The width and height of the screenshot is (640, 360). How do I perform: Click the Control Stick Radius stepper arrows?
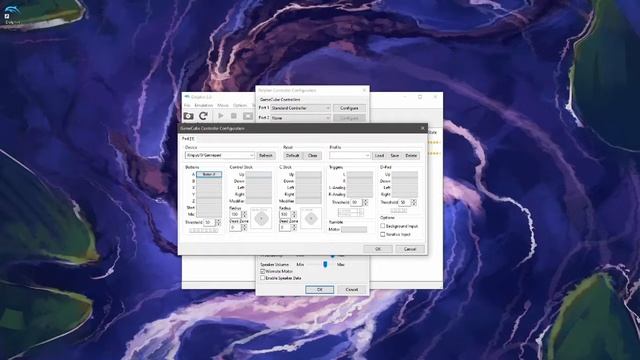244,214
